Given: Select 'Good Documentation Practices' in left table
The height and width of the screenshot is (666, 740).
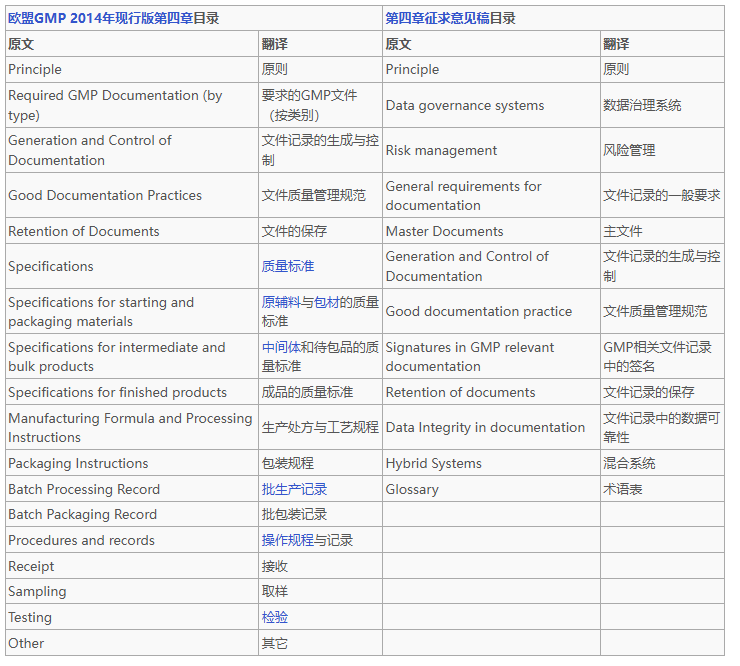Looking at the screenshot, I should [x=132, y=195].
